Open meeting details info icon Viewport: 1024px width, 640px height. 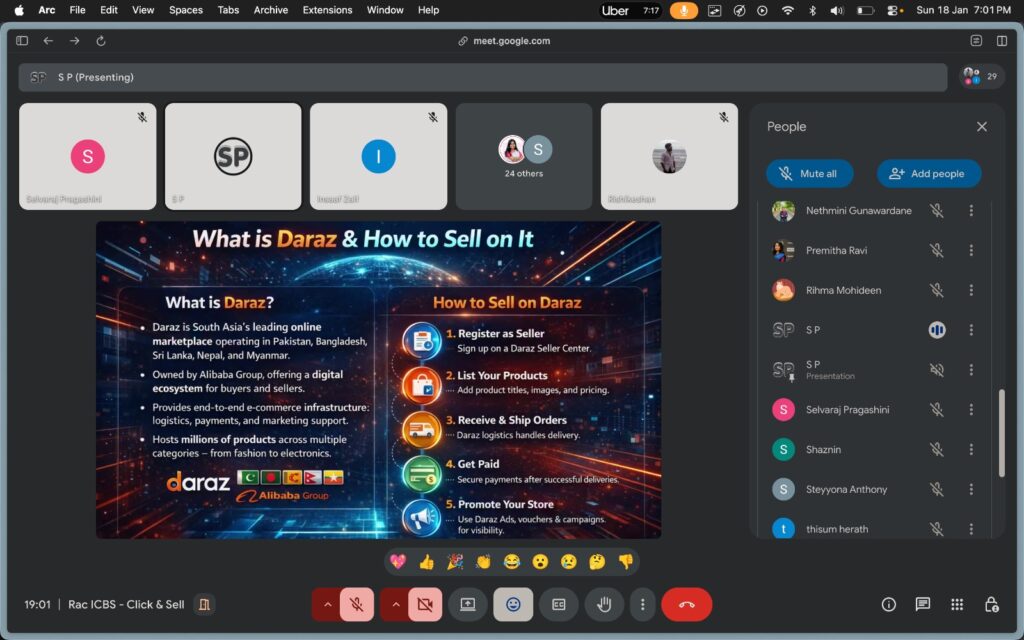pos(889,604)
